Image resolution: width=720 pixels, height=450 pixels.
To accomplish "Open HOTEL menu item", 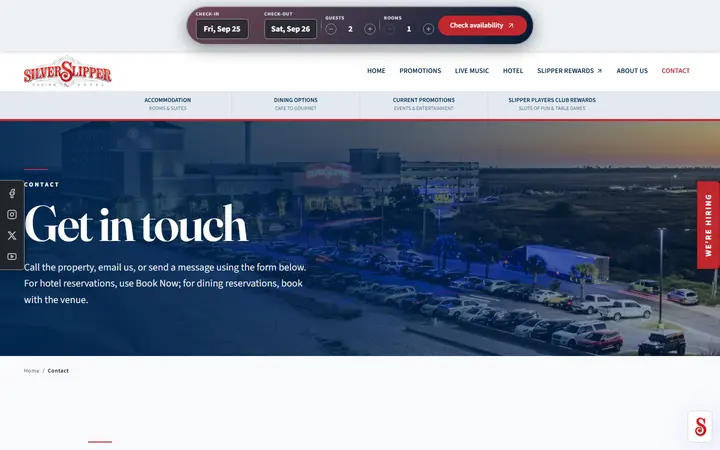I will tap(513, 71).
